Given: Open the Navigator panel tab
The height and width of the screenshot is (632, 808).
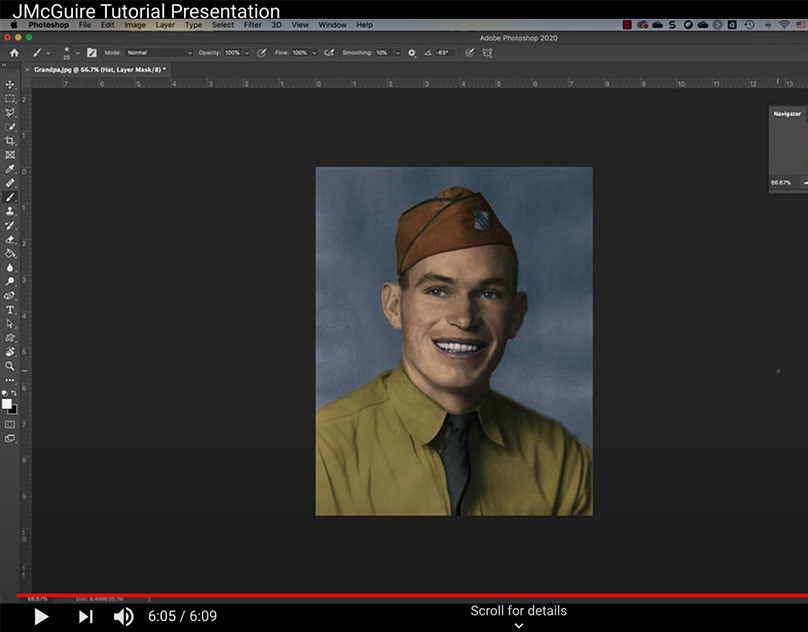Looking at the screenshot, I should point(787,113).
